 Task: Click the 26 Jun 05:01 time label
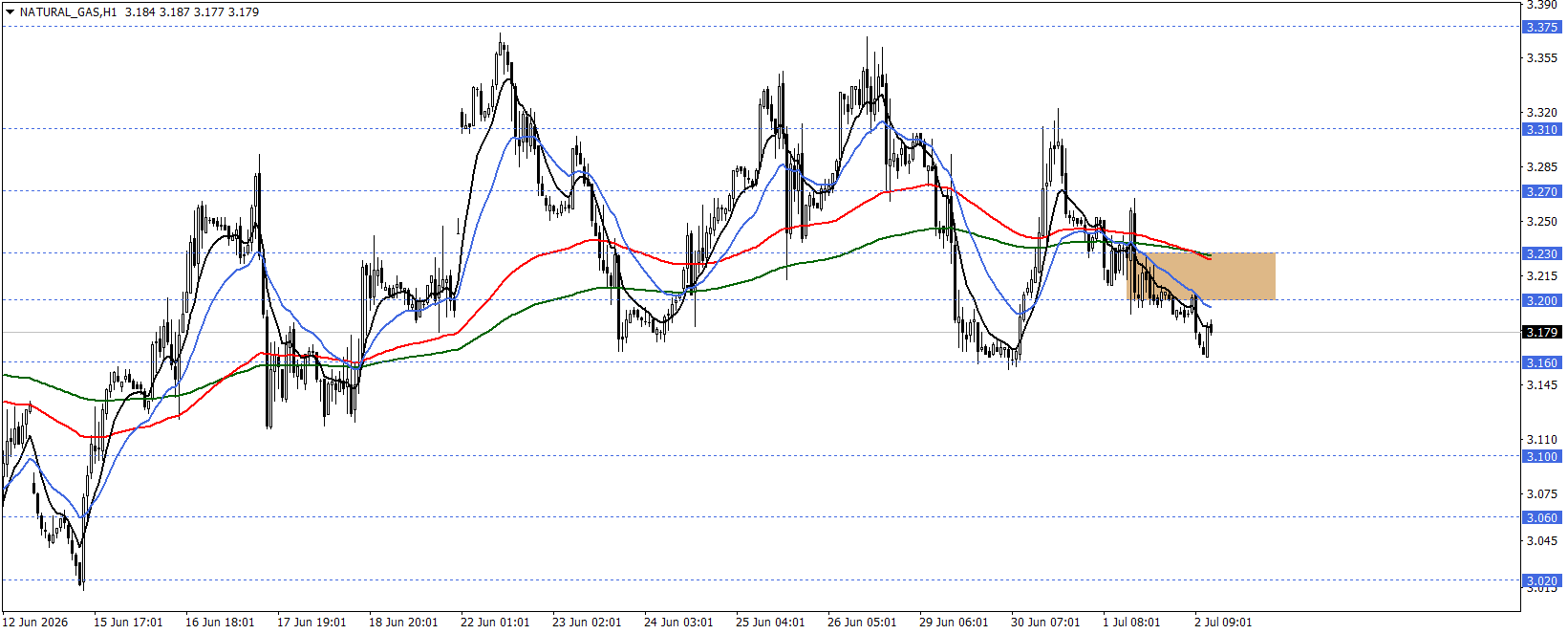pyautogui.click(x=862, y=622)
